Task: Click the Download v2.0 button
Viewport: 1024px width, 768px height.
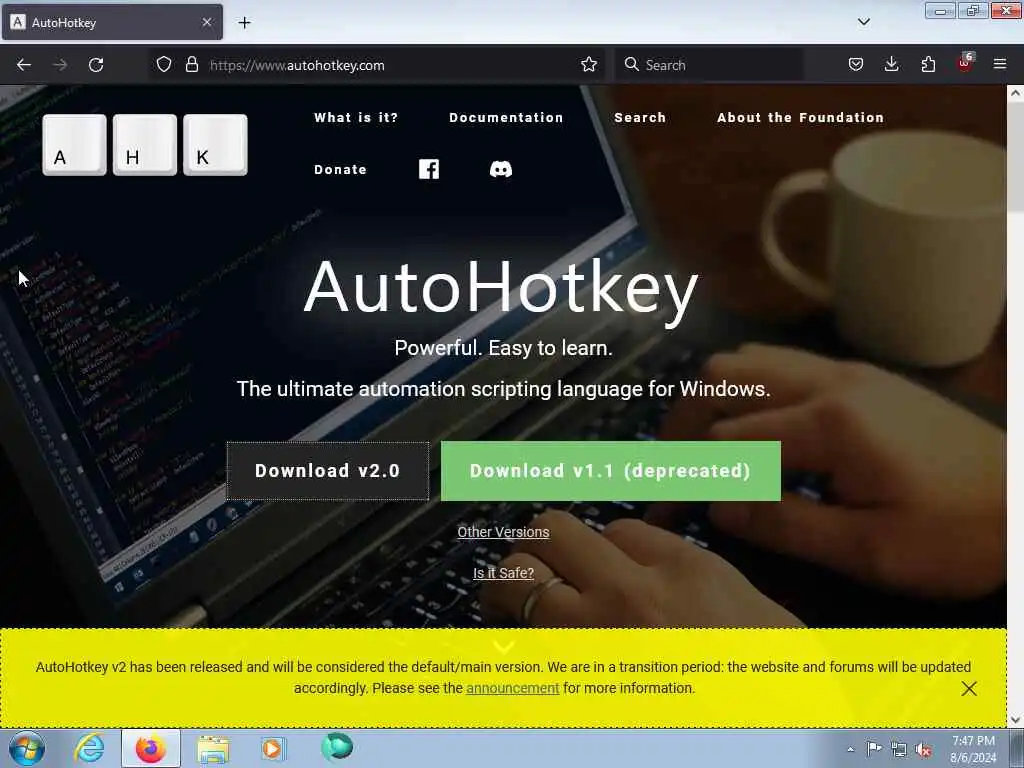Action: click(328, 471)
